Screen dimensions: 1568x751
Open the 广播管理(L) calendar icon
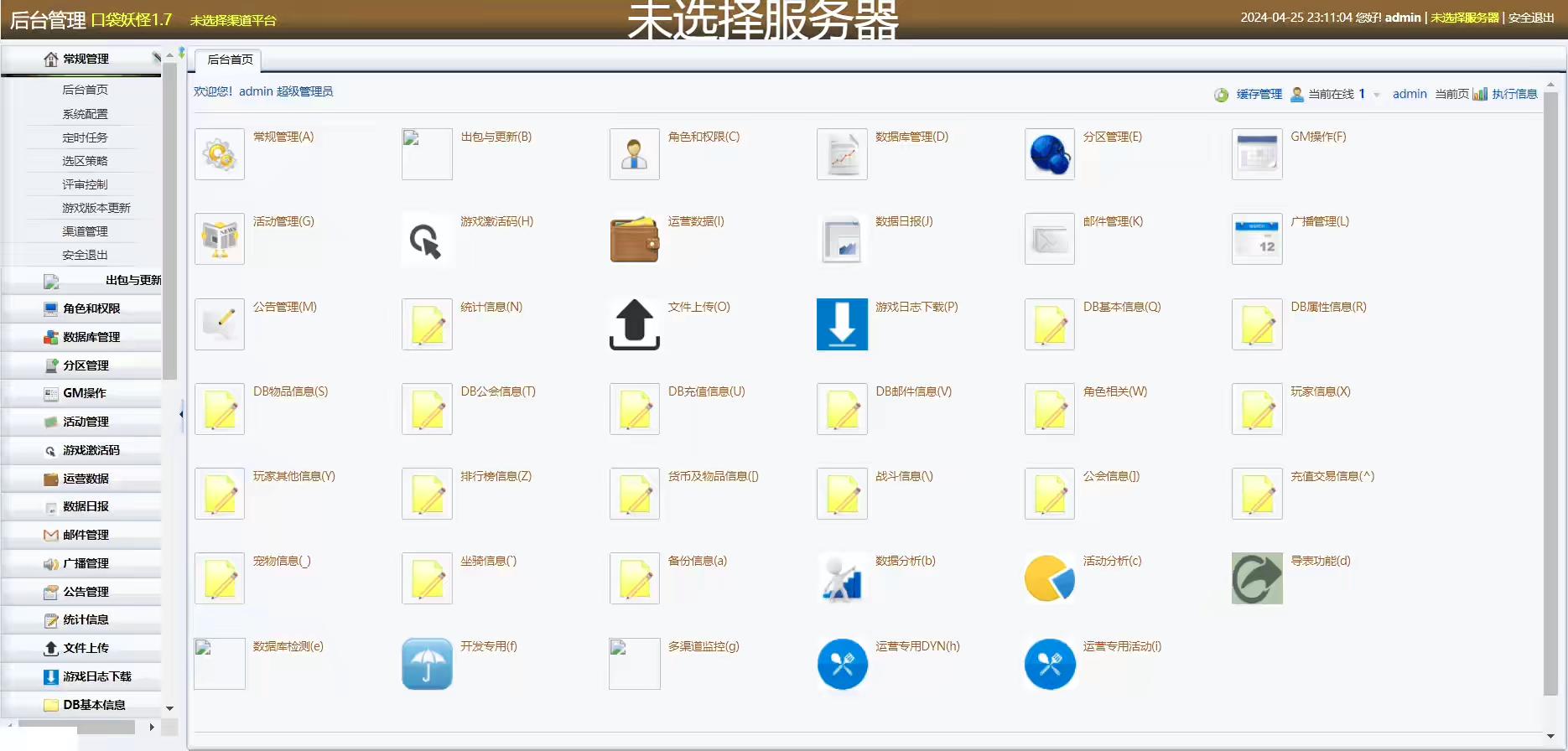(x=1257, y=239)
